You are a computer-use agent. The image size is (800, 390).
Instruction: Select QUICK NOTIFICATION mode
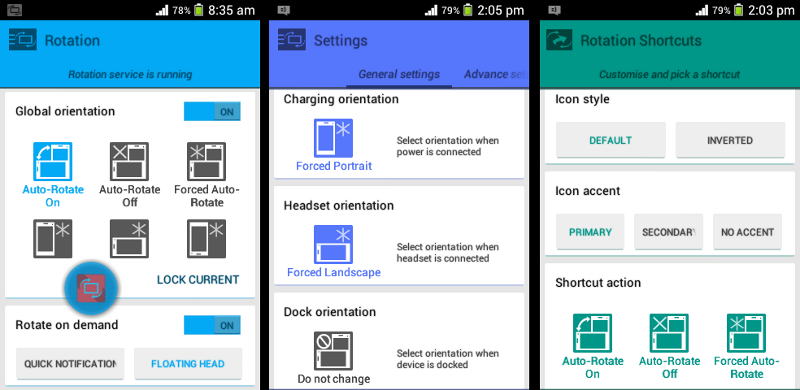coord(70,363)
